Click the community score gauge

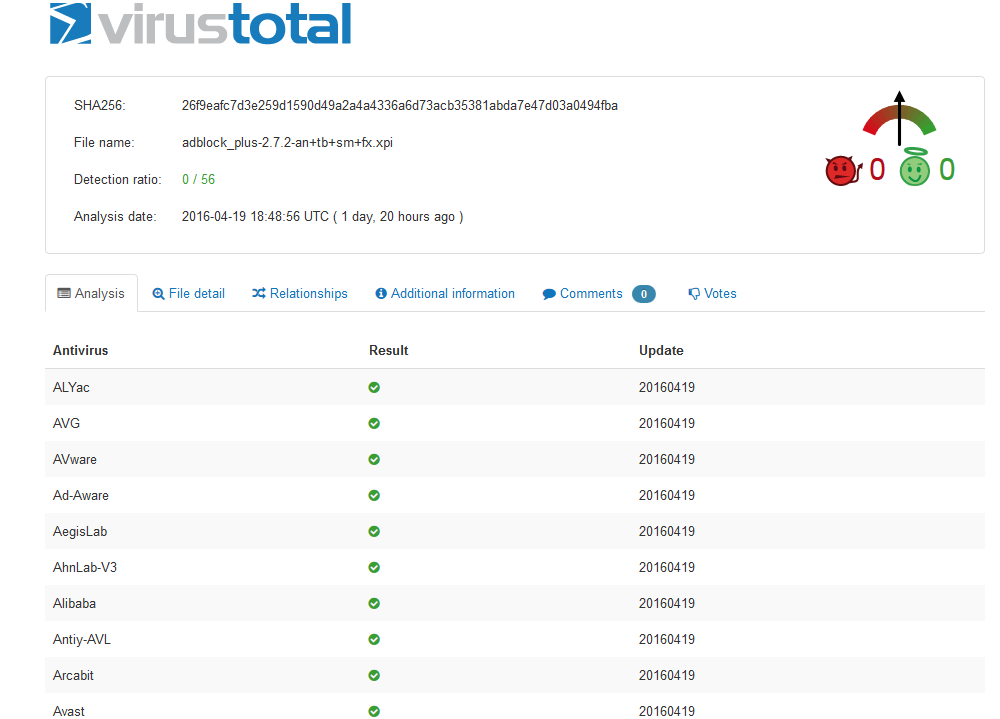(x=899, y=118)
